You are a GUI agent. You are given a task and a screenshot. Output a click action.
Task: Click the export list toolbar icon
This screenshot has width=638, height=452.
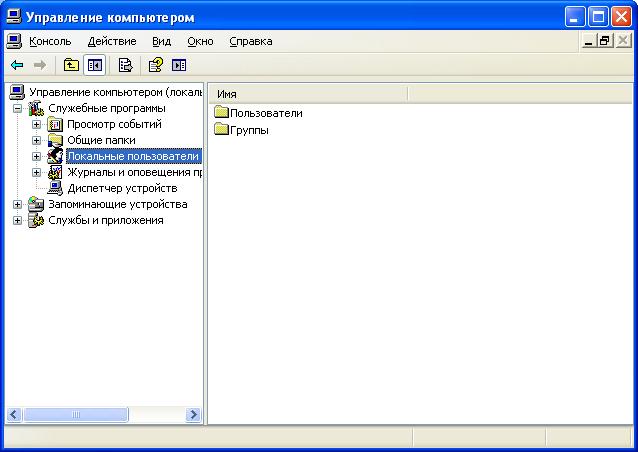click(125, 65)
